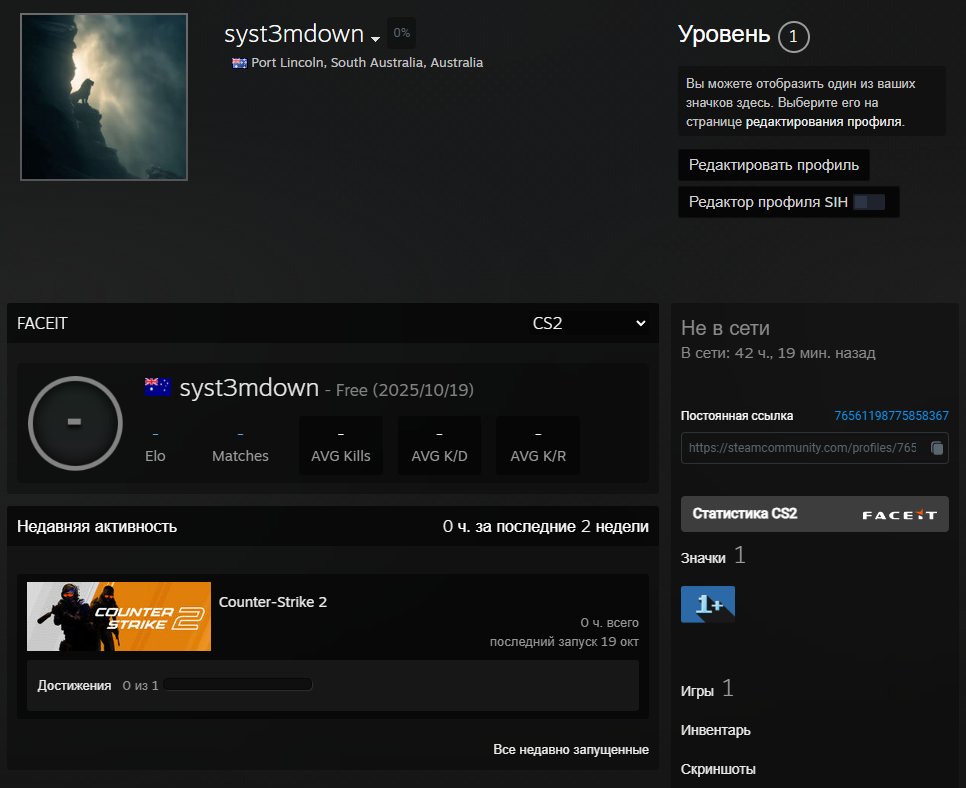Screen dimensions: 966x788
Task: Open the Скриншоты section
Action: click(718, 769)
